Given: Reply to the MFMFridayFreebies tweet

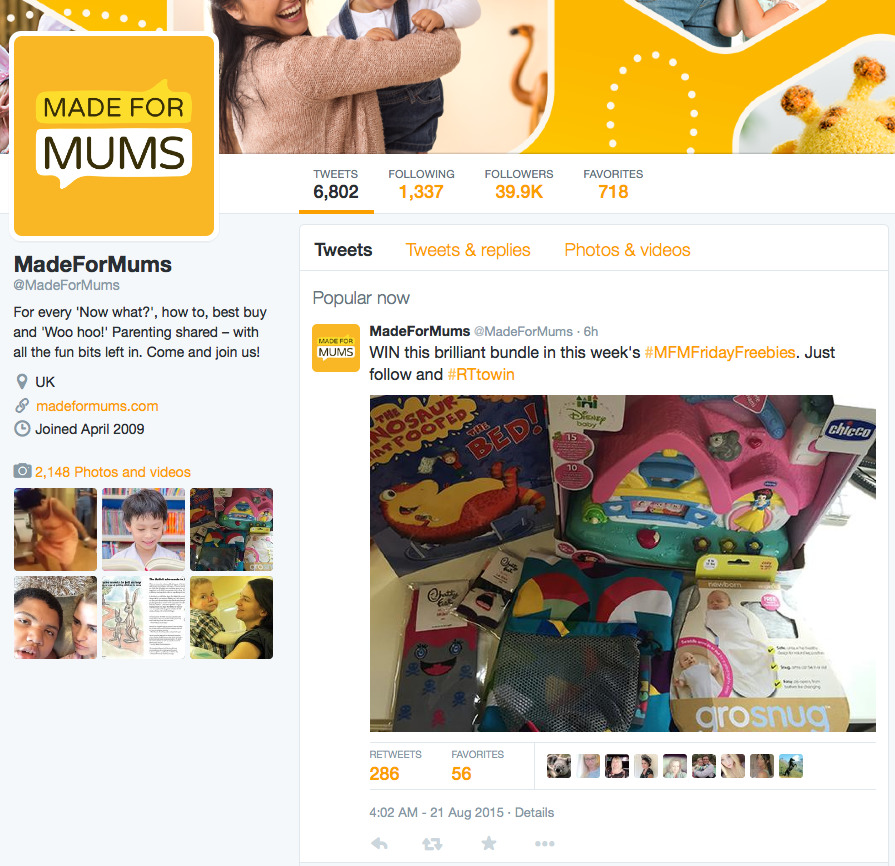Looking at the screenshot, I should [x=380, y=844].
